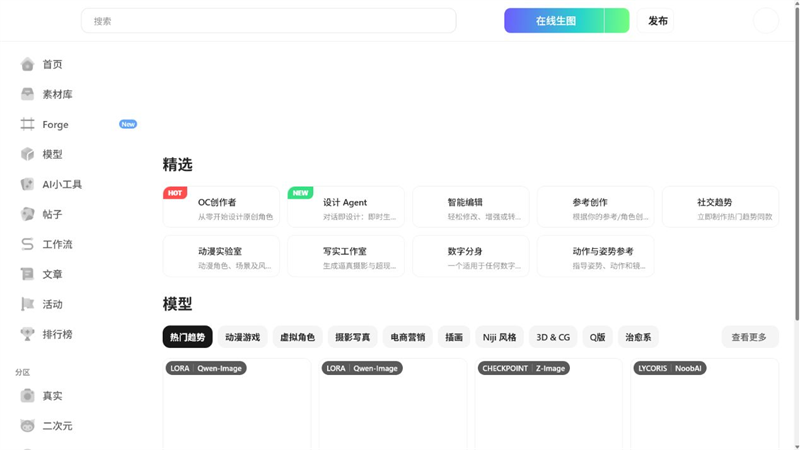Click the New badge beside Forge
This screenshot has height=450, width=800.
(128, 124)
